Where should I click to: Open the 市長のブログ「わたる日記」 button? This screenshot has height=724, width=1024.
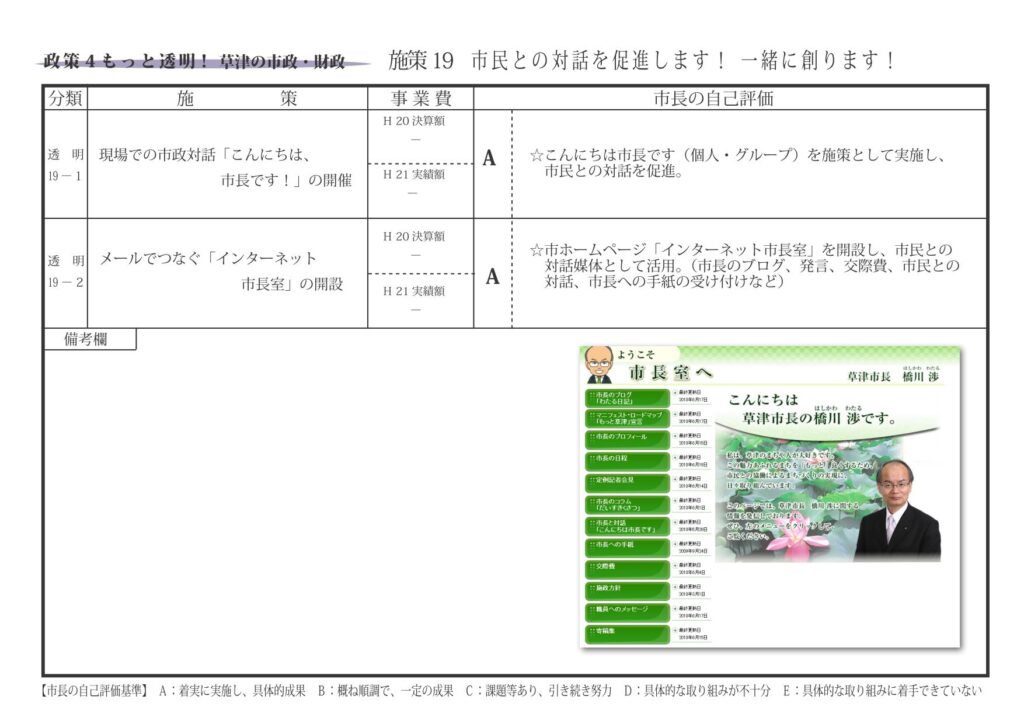point(627,398)
